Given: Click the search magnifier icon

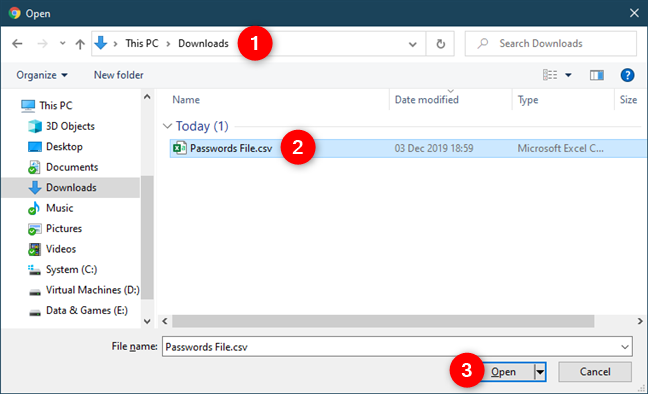Looking at the screenshot, I should pos(482,43).
